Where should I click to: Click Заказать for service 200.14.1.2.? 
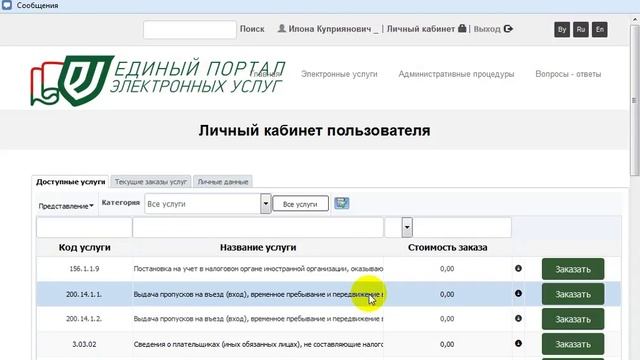click(573, 319)
